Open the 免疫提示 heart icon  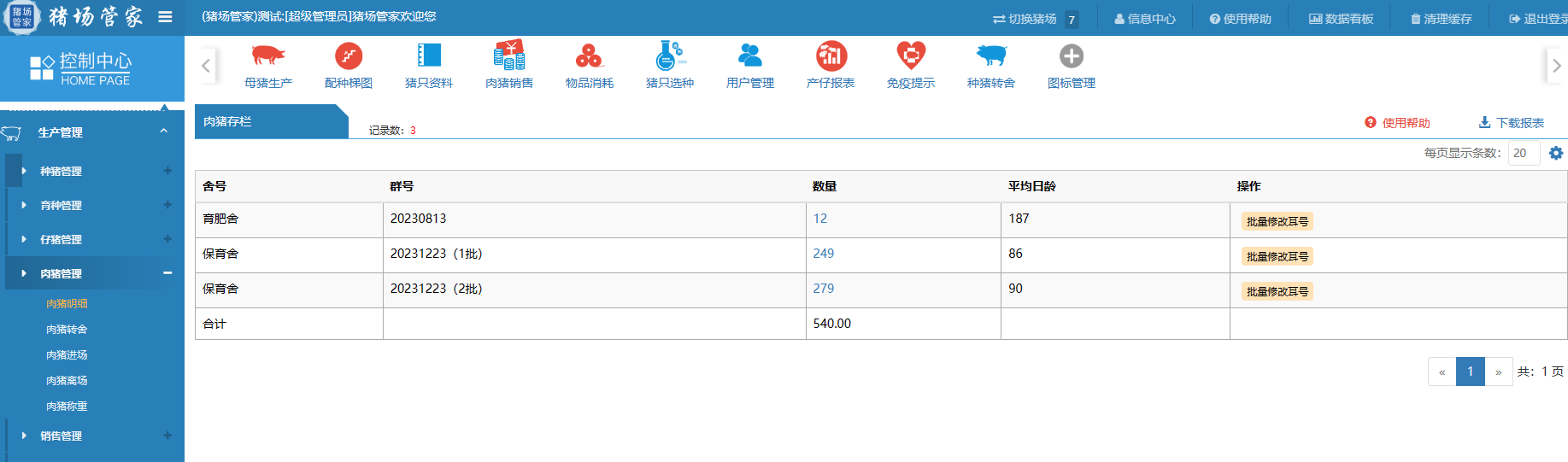tap(911, 56)
